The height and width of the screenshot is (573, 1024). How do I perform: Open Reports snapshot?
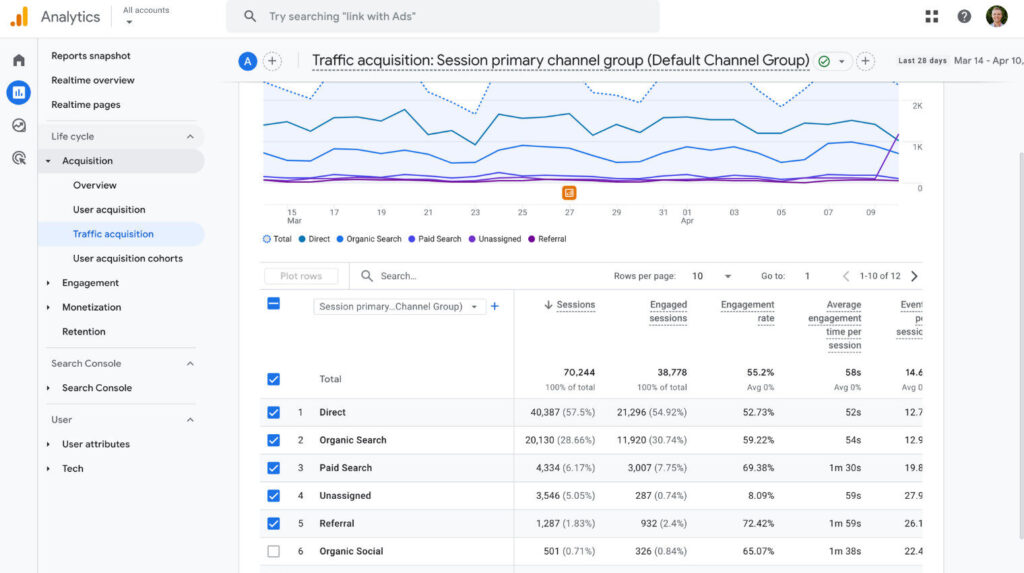91,56
